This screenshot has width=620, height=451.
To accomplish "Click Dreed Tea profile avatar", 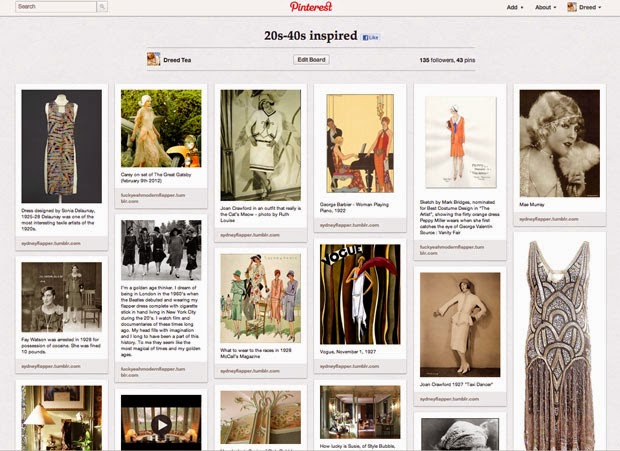I will click(x=153, y=59).
